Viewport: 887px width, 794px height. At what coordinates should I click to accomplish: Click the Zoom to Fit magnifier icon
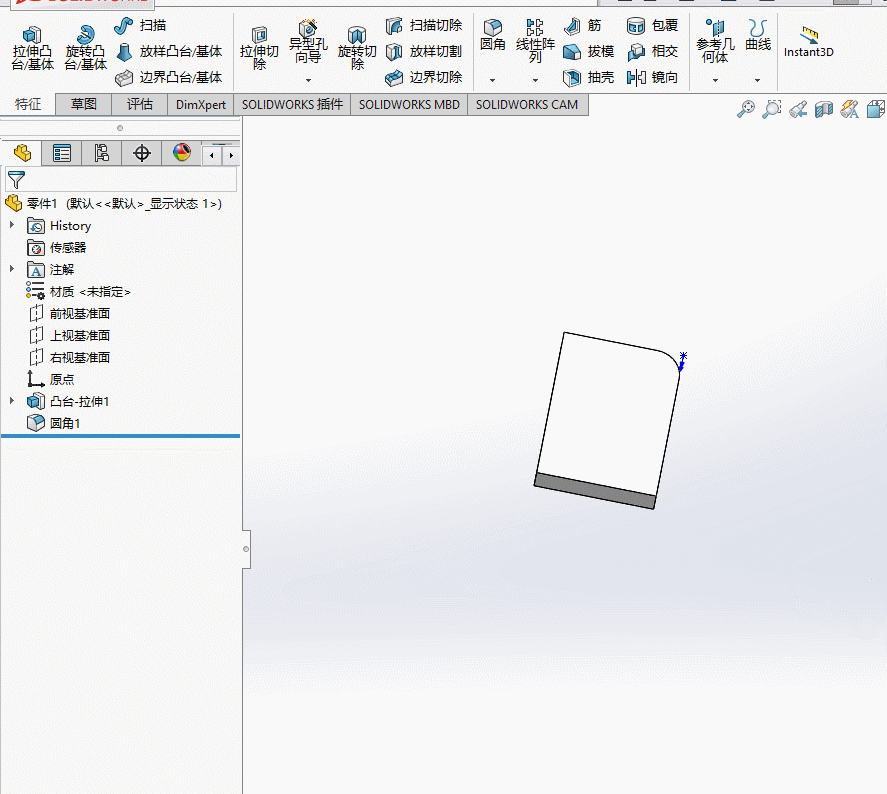[746, 109]
